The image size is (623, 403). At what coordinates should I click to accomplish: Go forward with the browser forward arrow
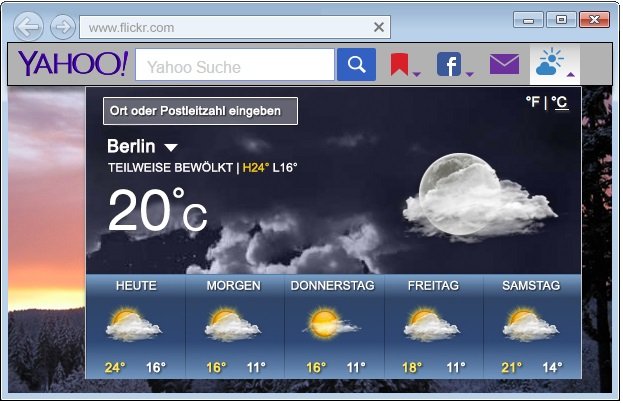[63, 27]
